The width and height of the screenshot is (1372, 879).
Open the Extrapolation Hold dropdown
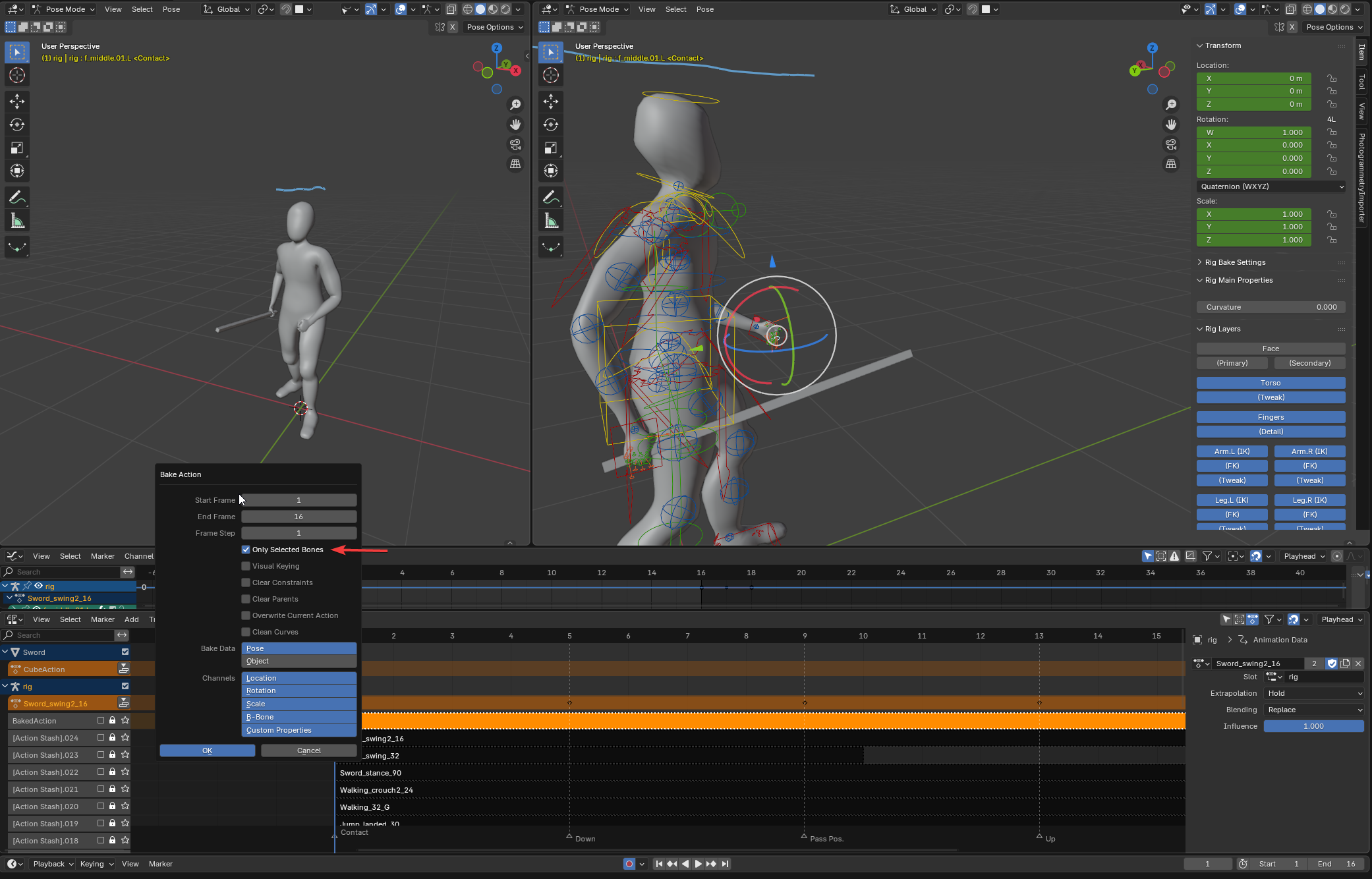[1314, 693]
